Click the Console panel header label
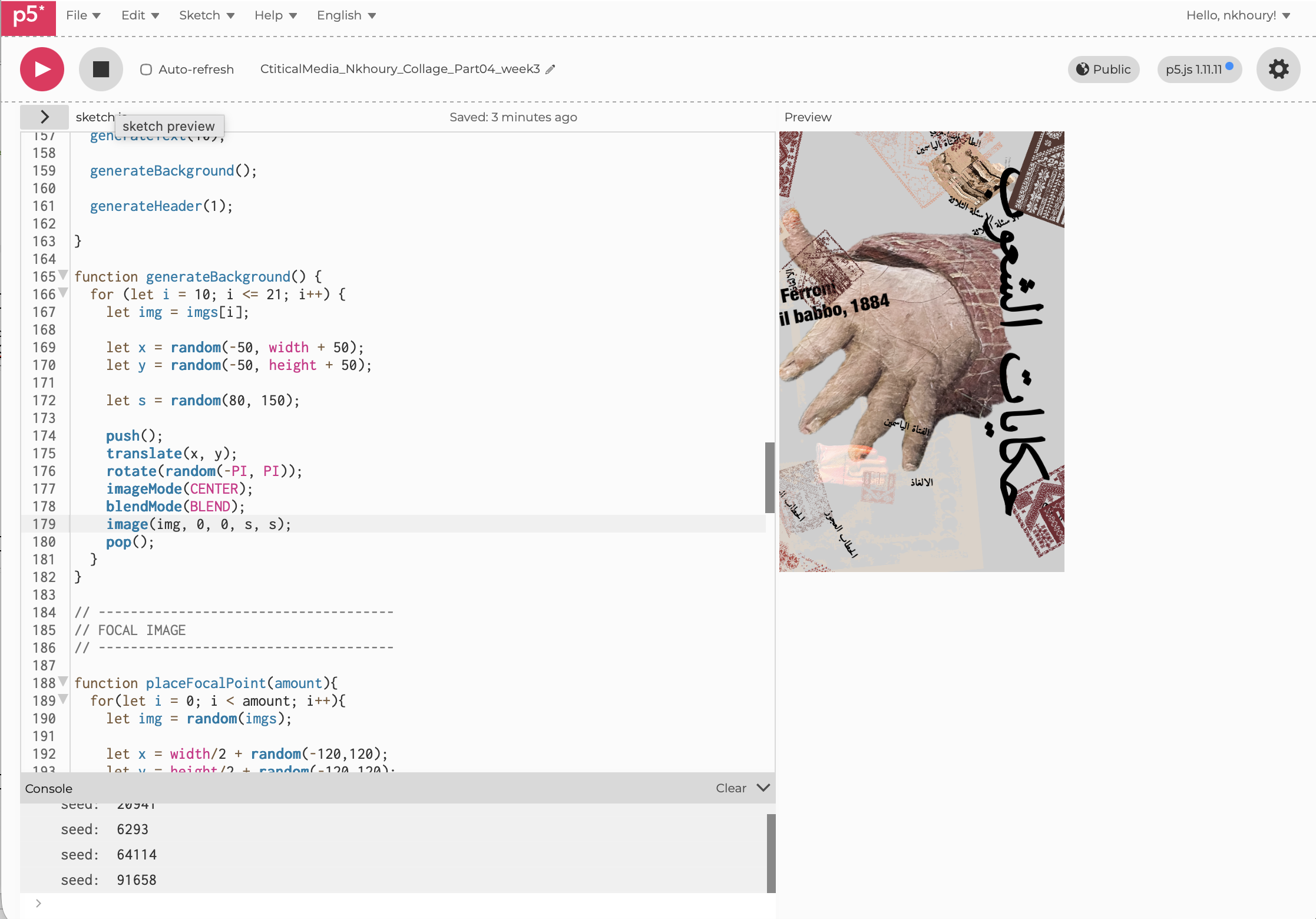The width and height of the screenshot is (1316, 919). coord(49,789)
